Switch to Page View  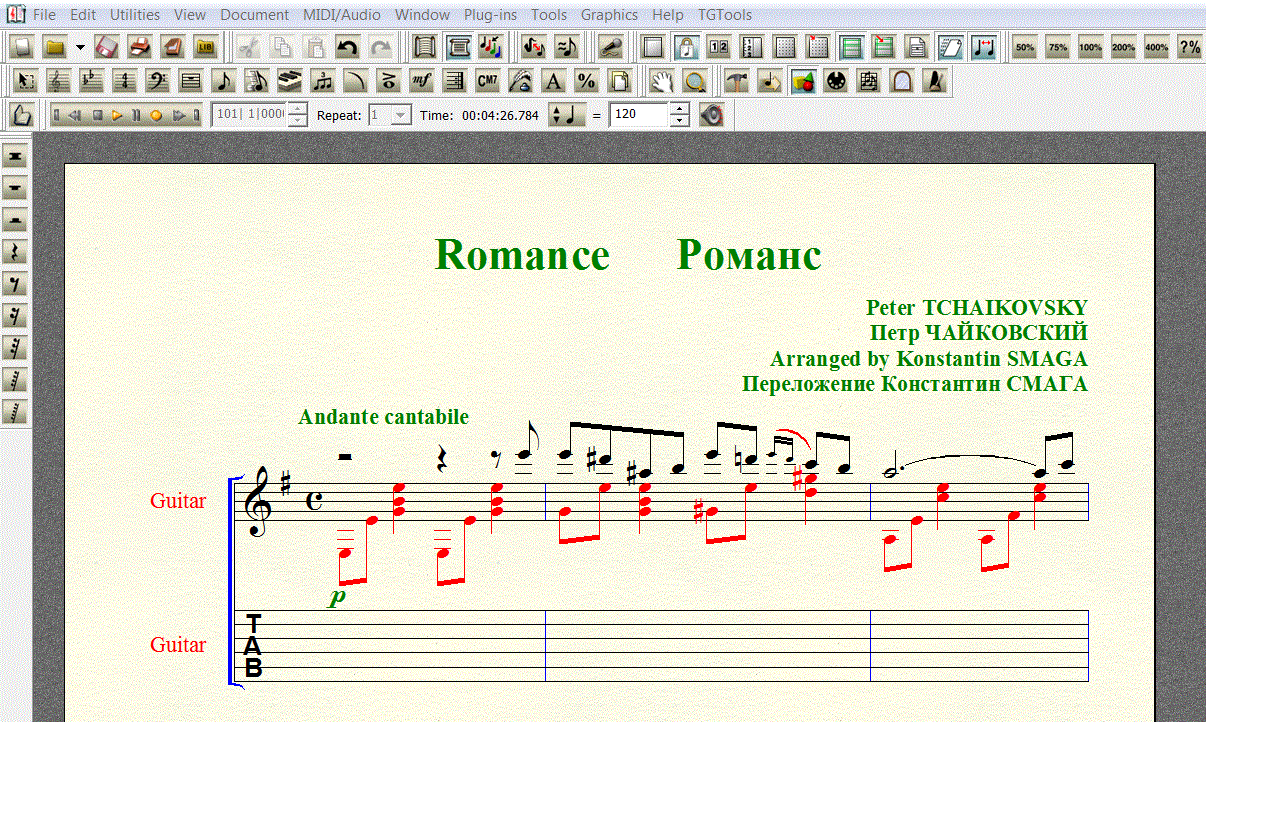(x=457, y=47)
